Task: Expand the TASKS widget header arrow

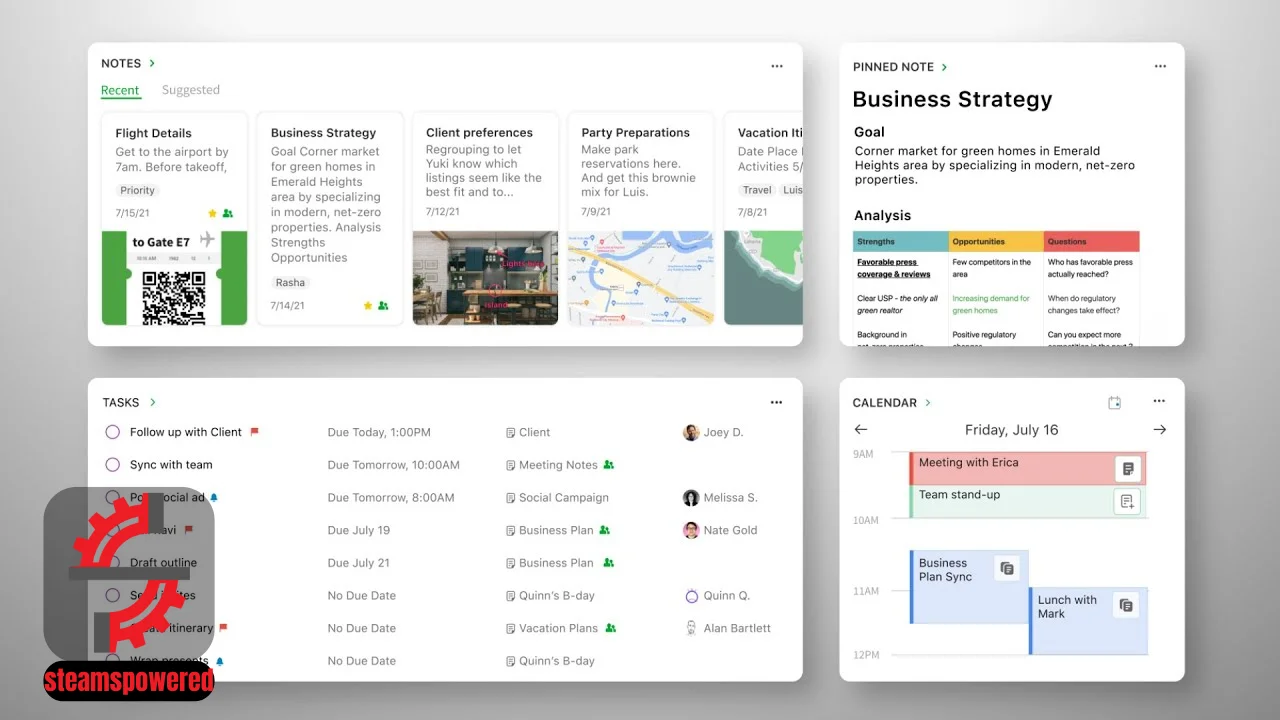Action: pos(153,402)
